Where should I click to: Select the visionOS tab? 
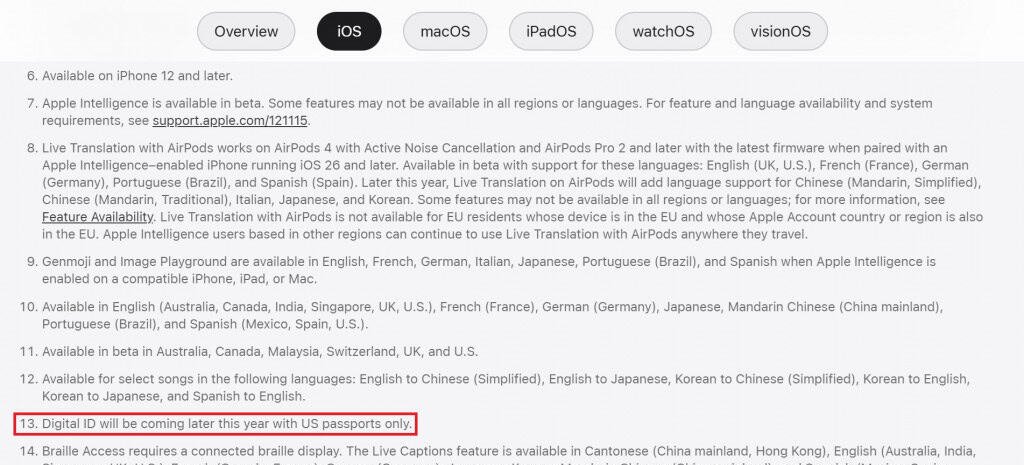coord(780,31)
